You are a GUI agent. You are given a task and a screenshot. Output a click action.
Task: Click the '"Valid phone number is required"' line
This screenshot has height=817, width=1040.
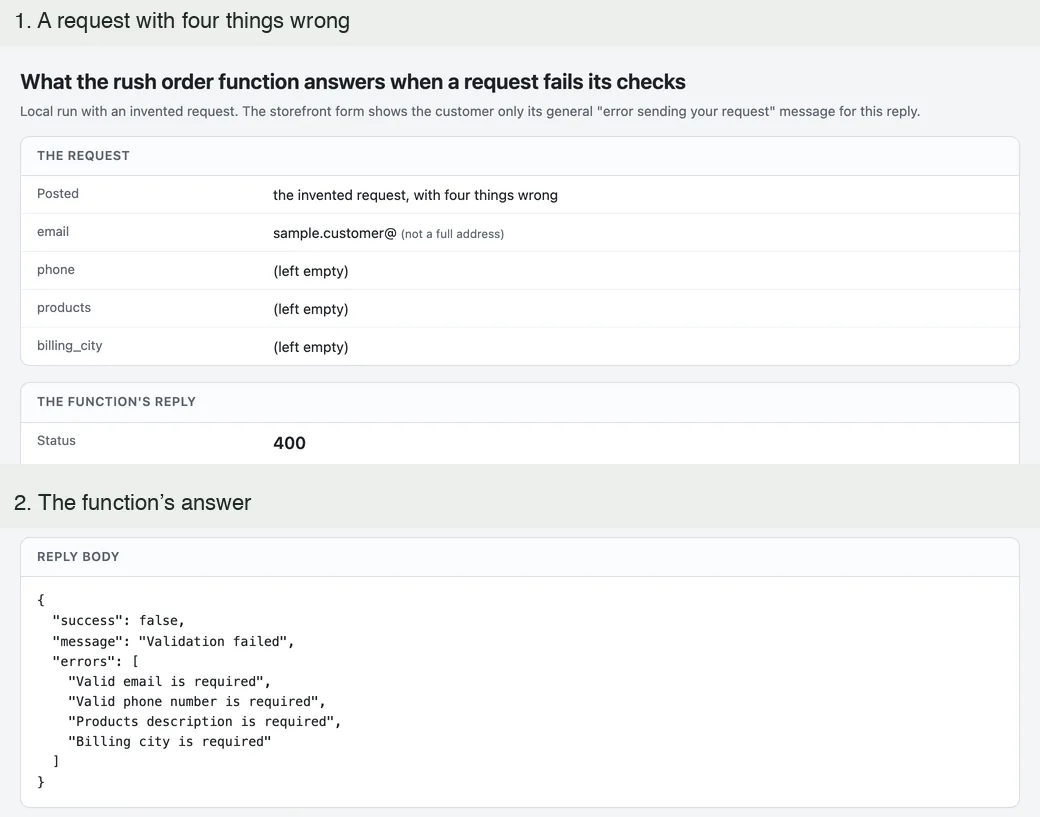(x=197, y=702)
